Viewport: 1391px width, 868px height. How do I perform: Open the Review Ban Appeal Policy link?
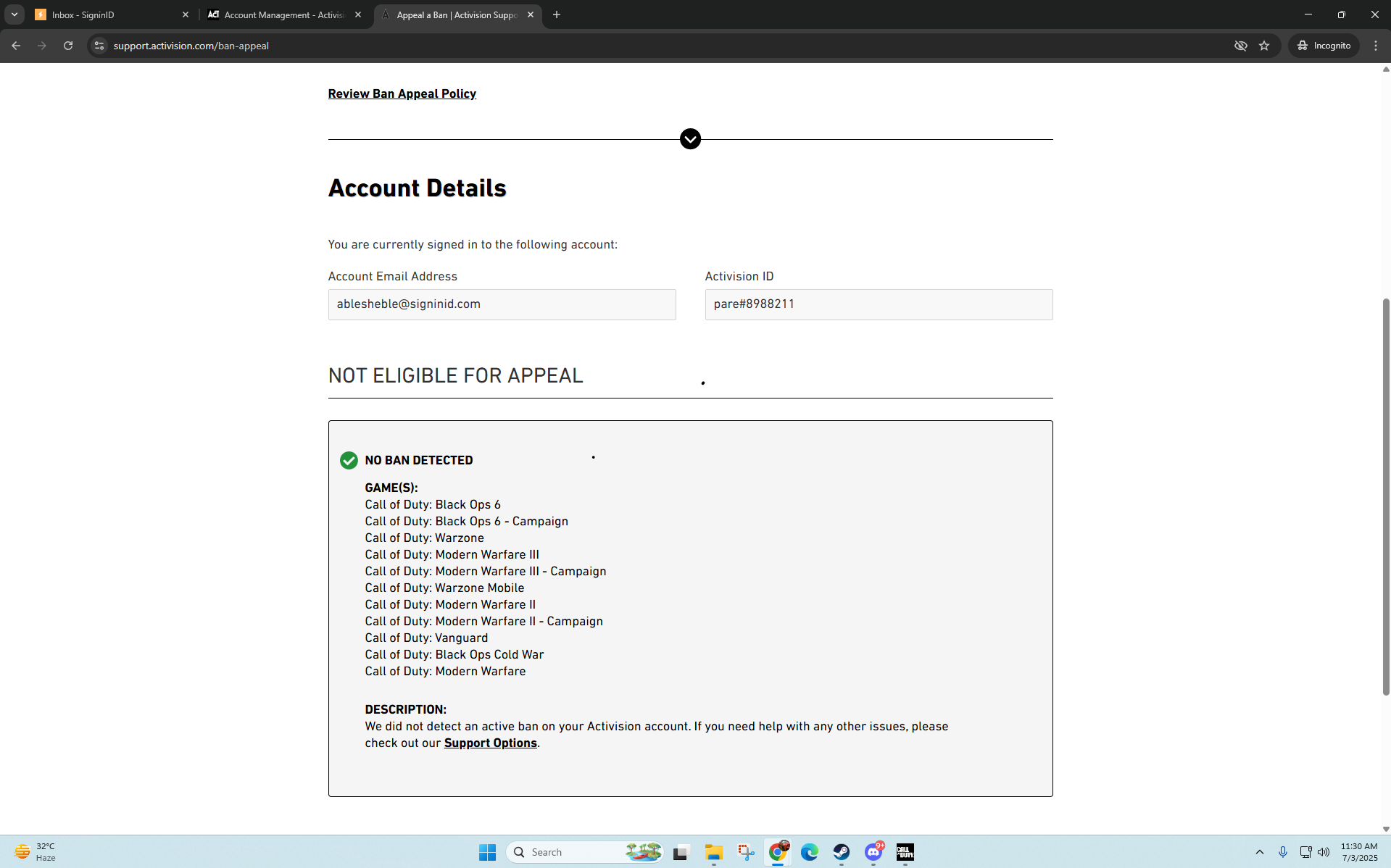tap(402, 93)
